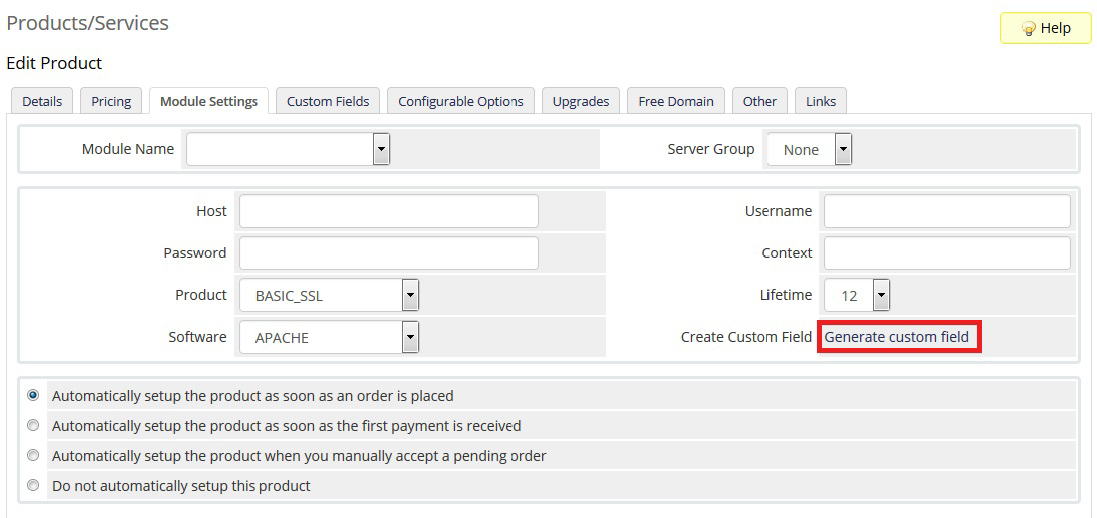Select setup when manually accepting pending order
The height and width of the screenshot is (518, 1097).
[x=33, y=455]
